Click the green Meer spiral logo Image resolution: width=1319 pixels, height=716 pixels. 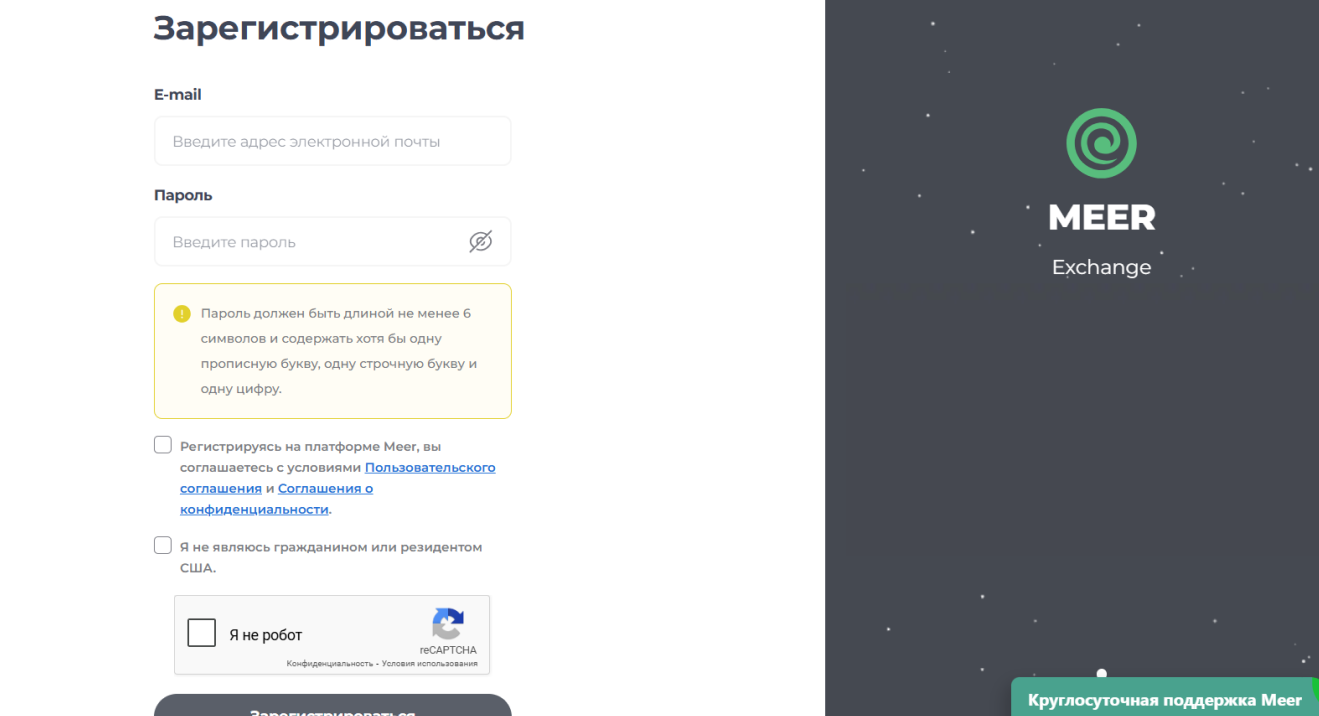click(x=1101, y=142)
